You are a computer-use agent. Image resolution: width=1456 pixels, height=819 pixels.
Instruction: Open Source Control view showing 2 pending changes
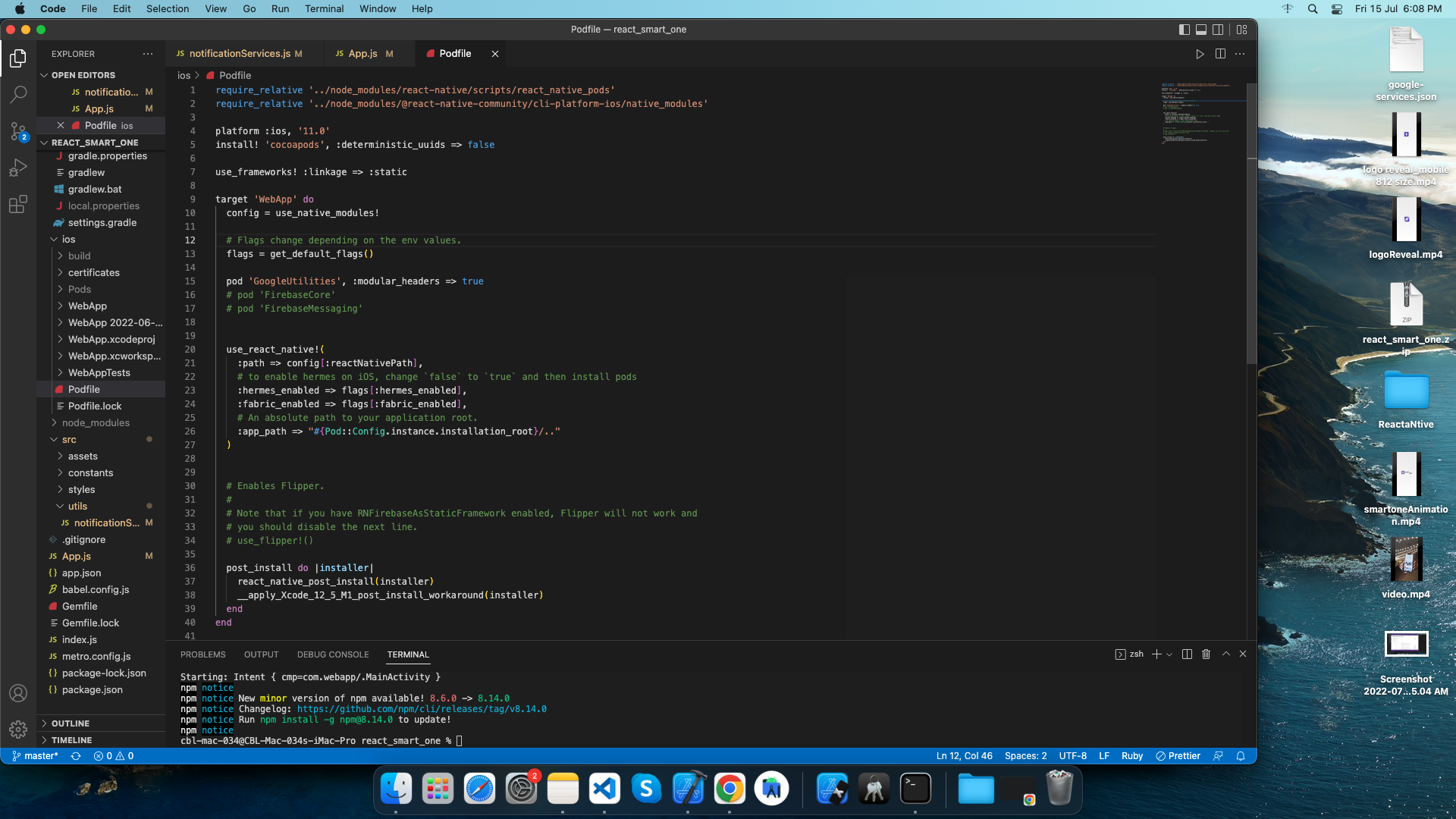[18, 131]
